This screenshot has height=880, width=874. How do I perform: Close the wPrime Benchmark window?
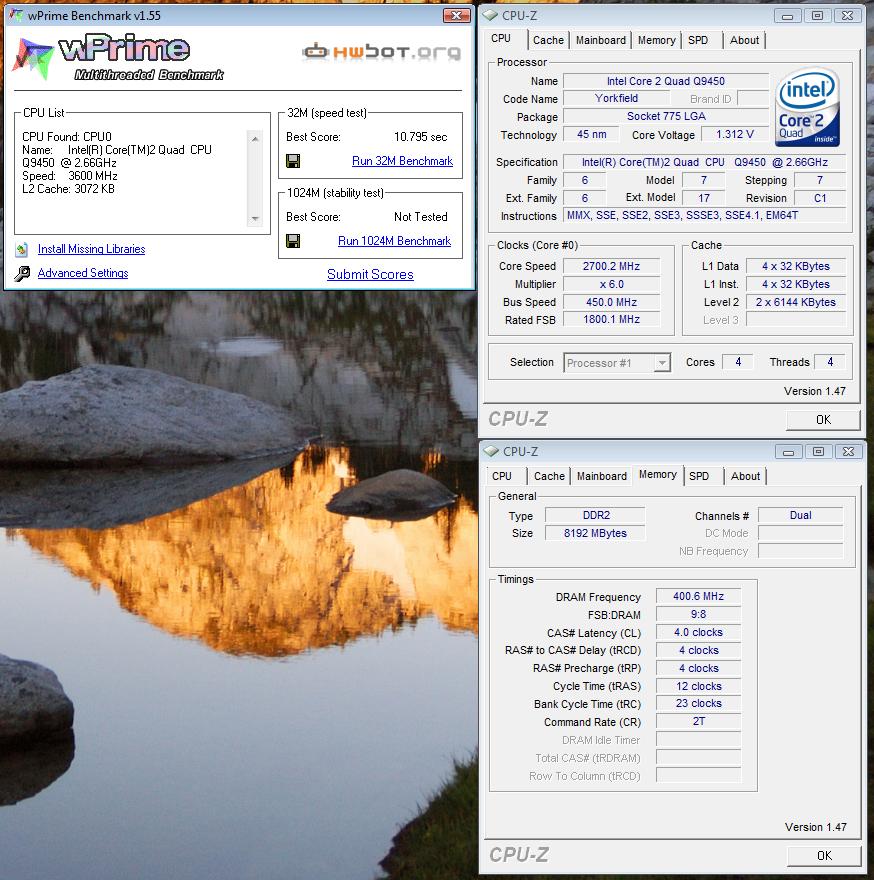click(x=456, y=16)
